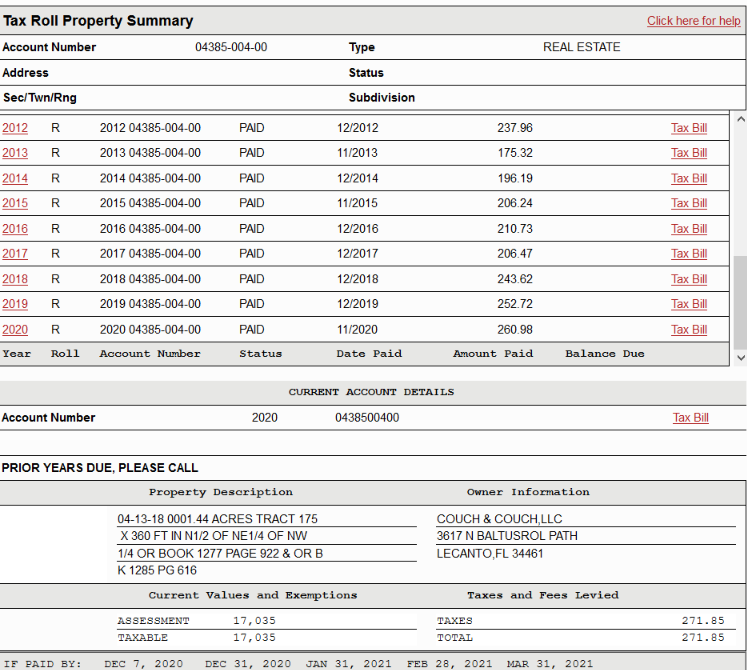
Task: Open the 2016 year link
Action: (15, 229)
